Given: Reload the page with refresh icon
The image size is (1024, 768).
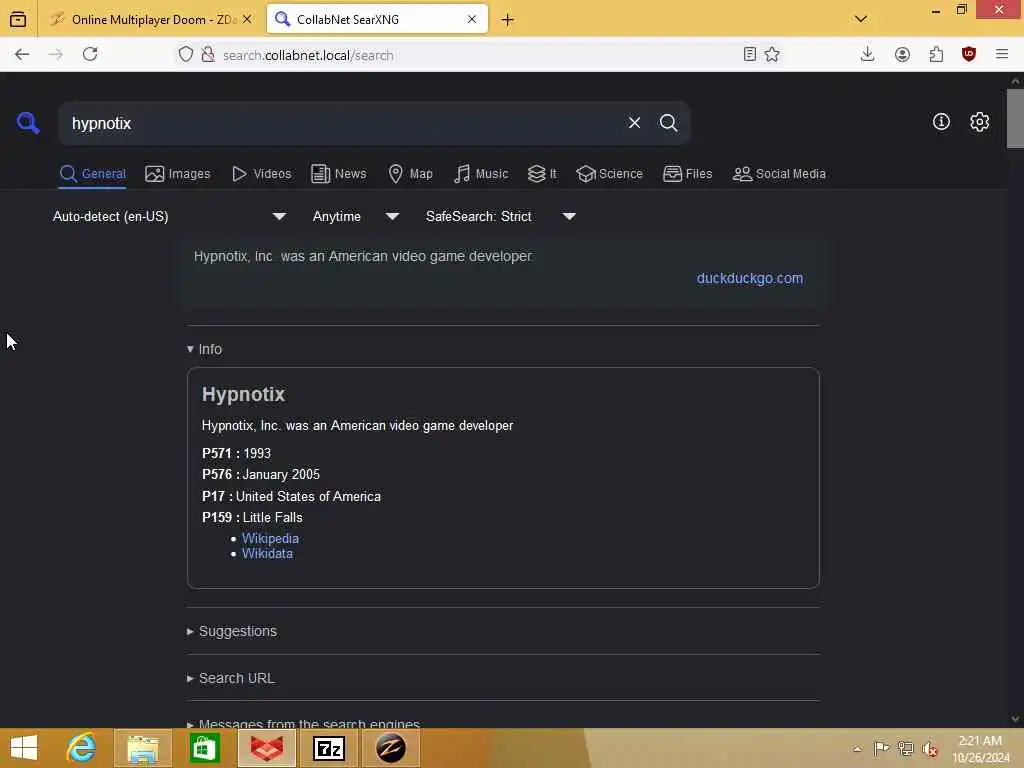Looking at the screenshot, I should pos(90,55).
